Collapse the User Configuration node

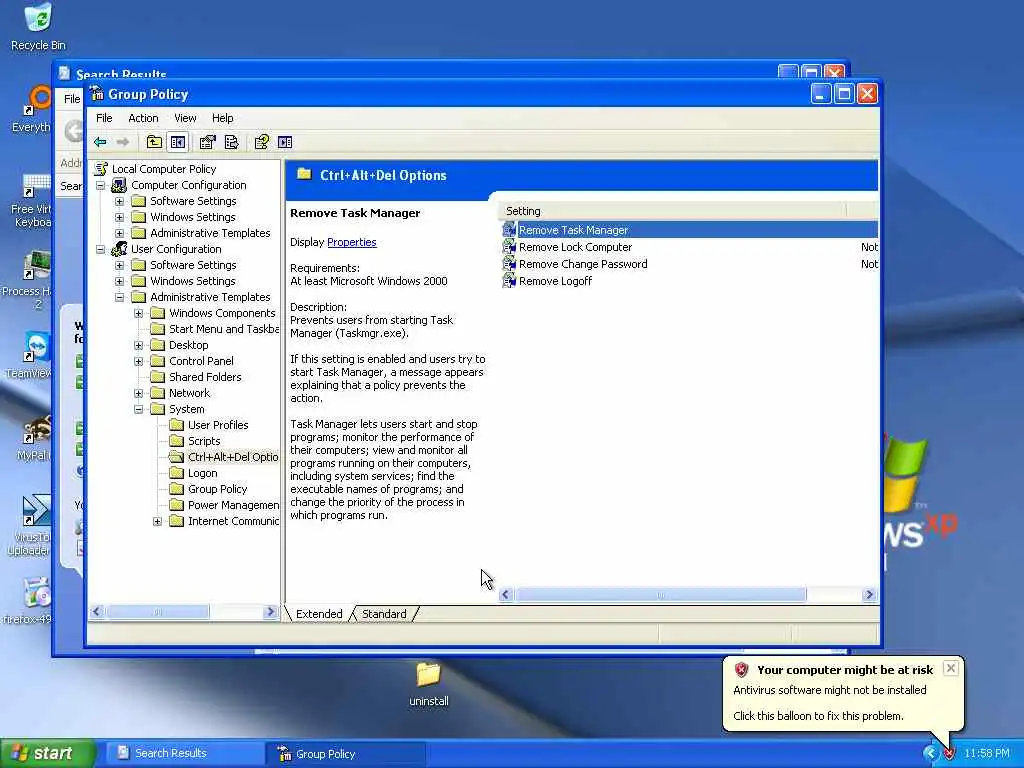[101, 249]
